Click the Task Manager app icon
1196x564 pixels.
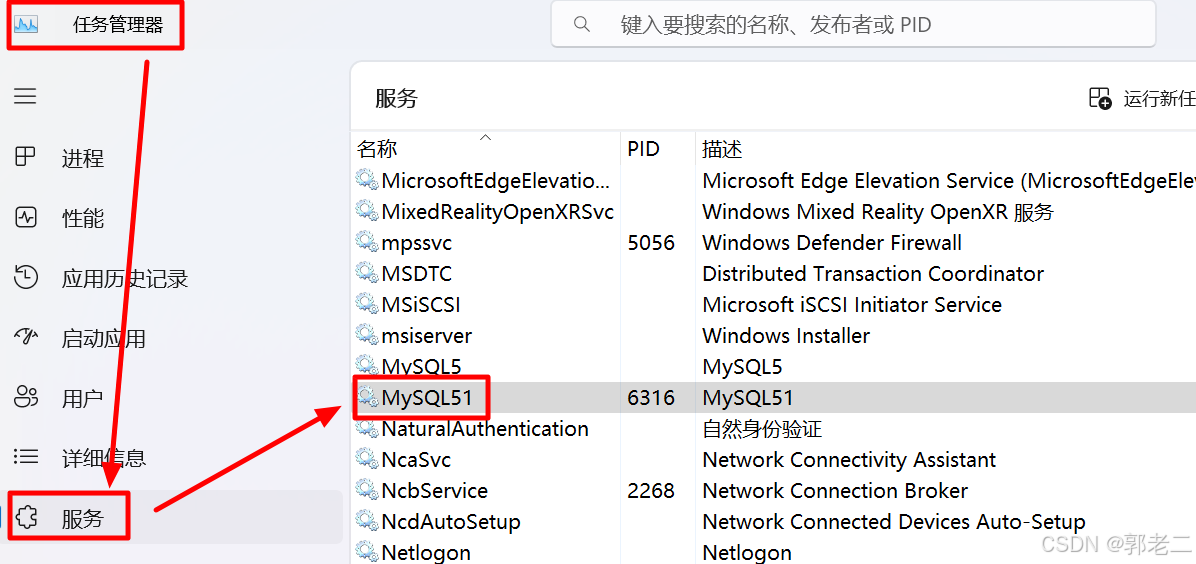pos(26,25)
